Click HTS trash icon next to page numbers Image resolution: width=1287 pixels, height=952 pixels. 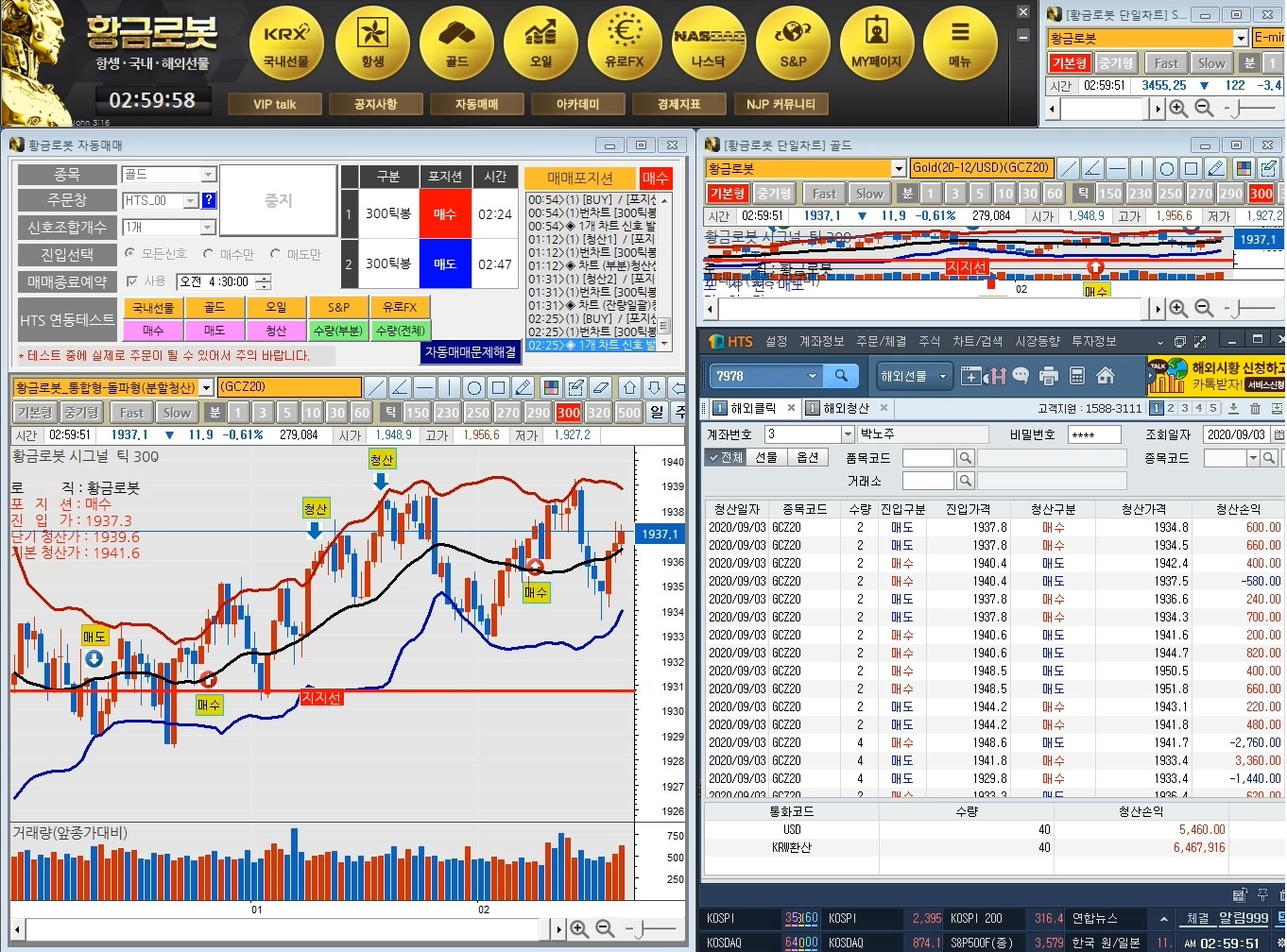point(1255,408)
